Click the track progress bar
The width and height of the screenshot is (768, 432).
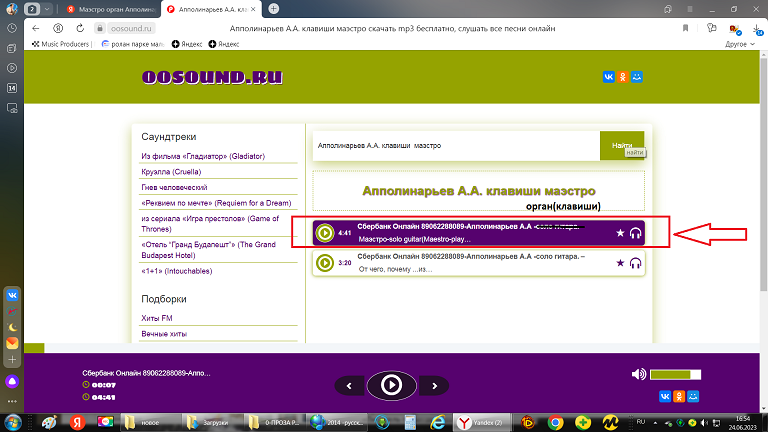[x=392, y=348]
